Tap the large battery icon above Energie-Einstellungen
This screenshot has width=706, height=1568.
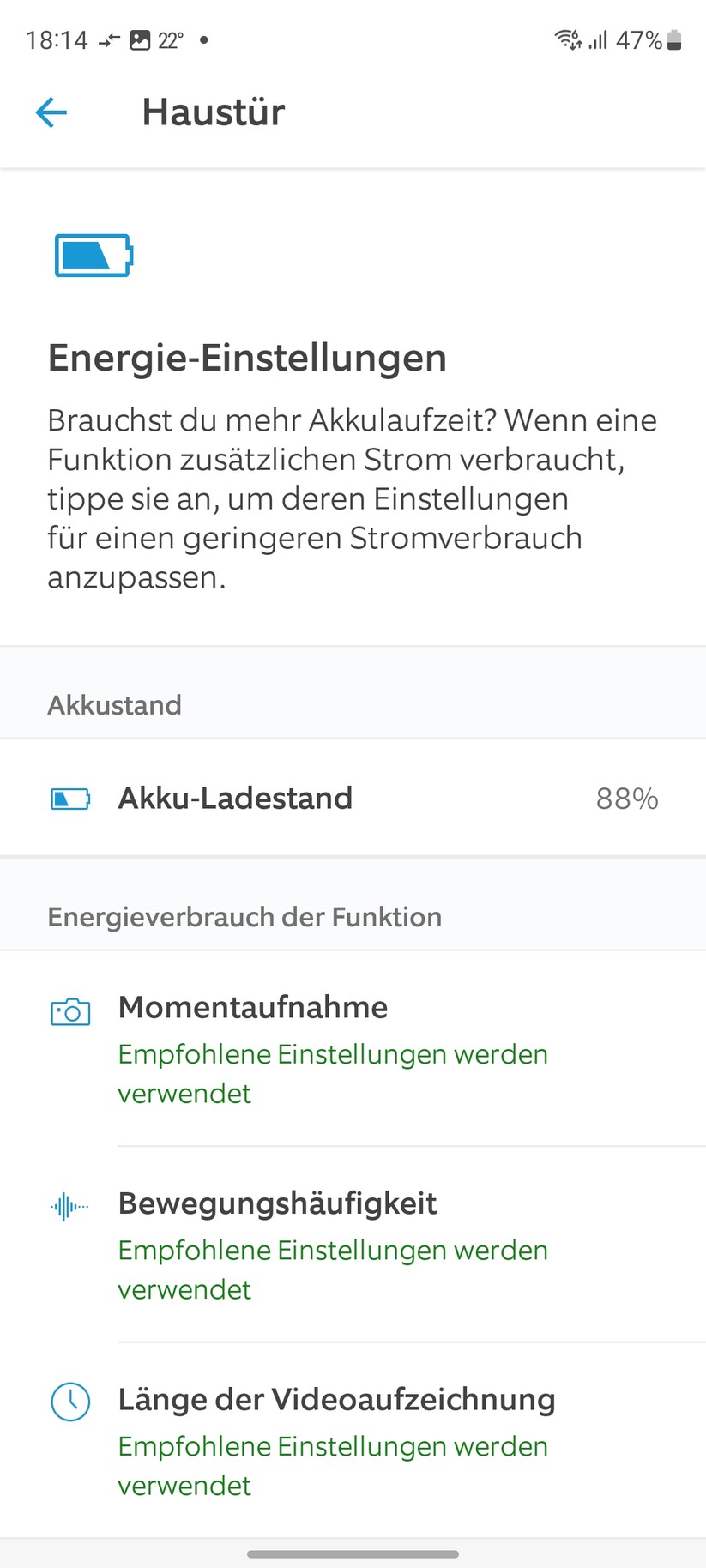pyautogui.click(x=94, y=256)
